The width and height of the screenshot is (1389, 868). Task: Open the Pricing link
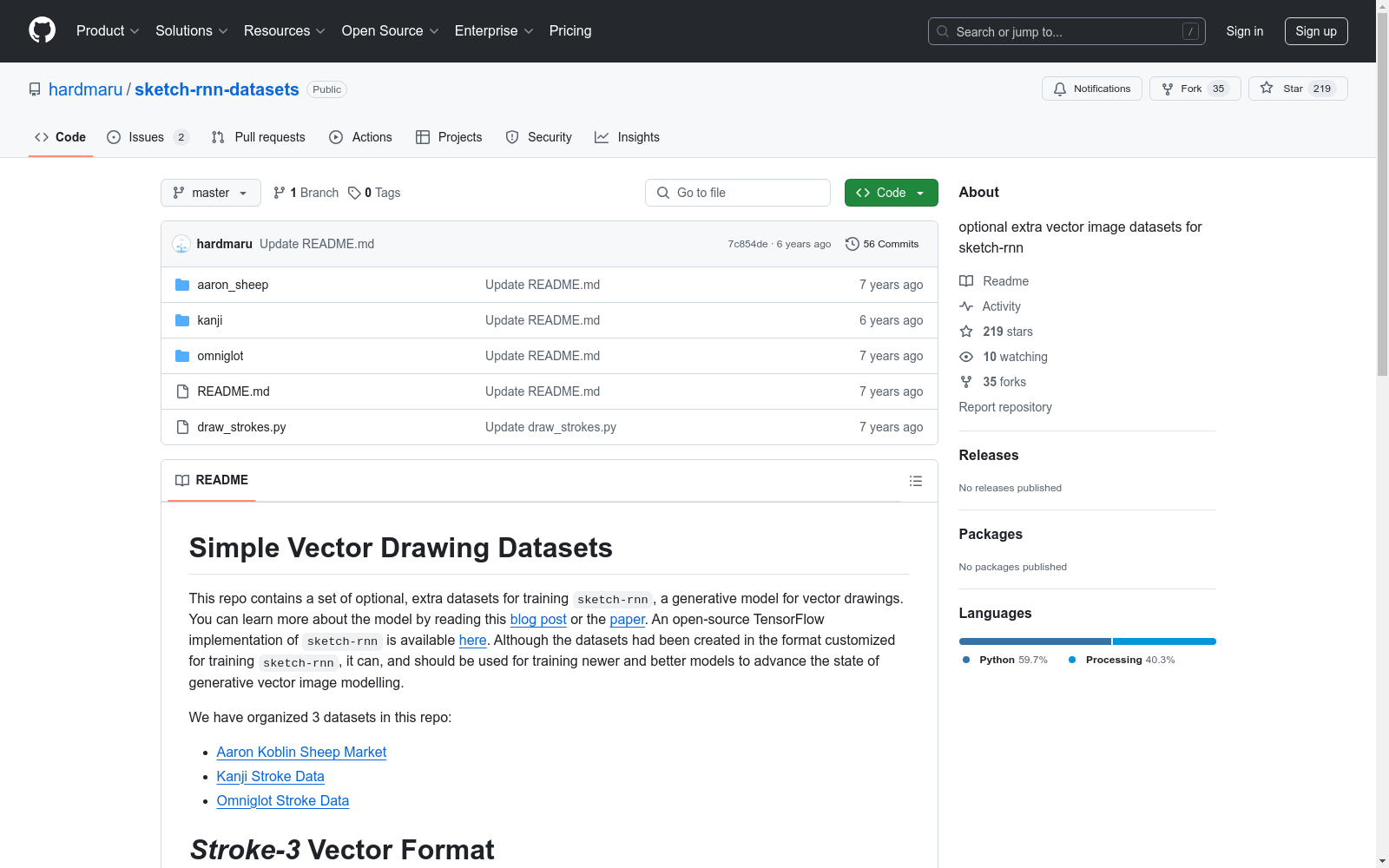(570, 30)
